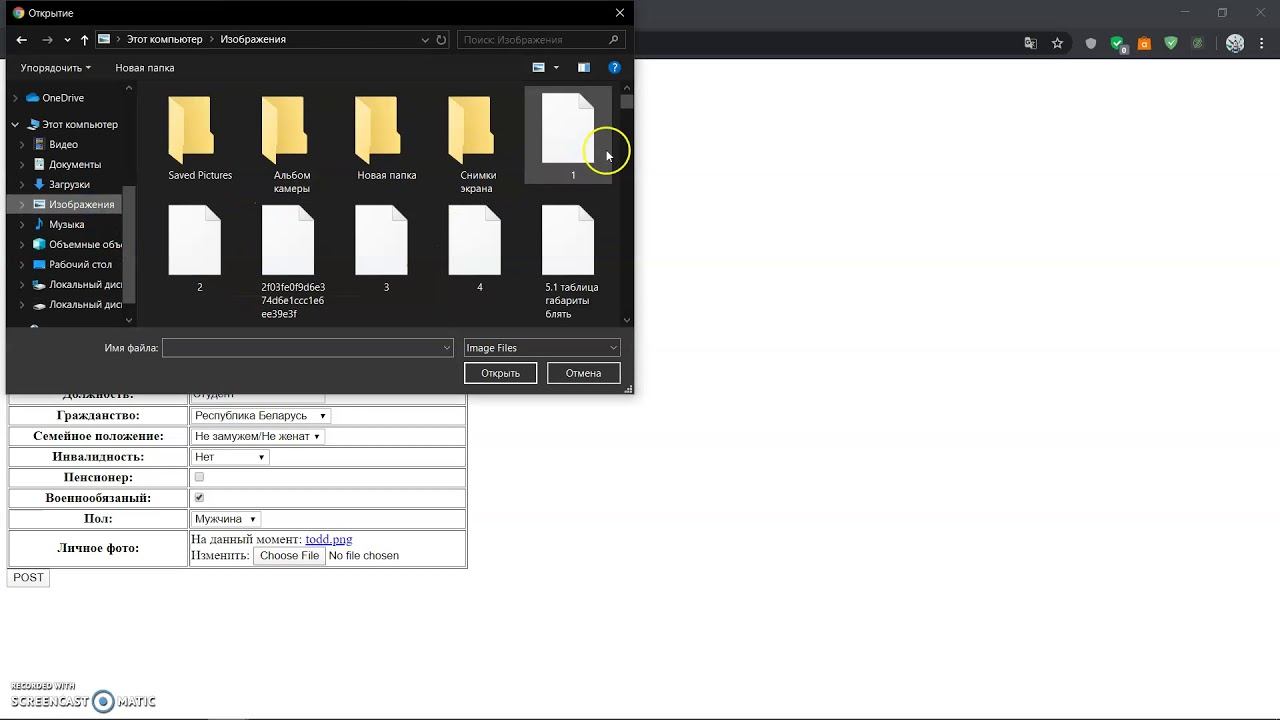Click the computer icon in the address bar
1280x720 pixels.
tap(104, 39)
